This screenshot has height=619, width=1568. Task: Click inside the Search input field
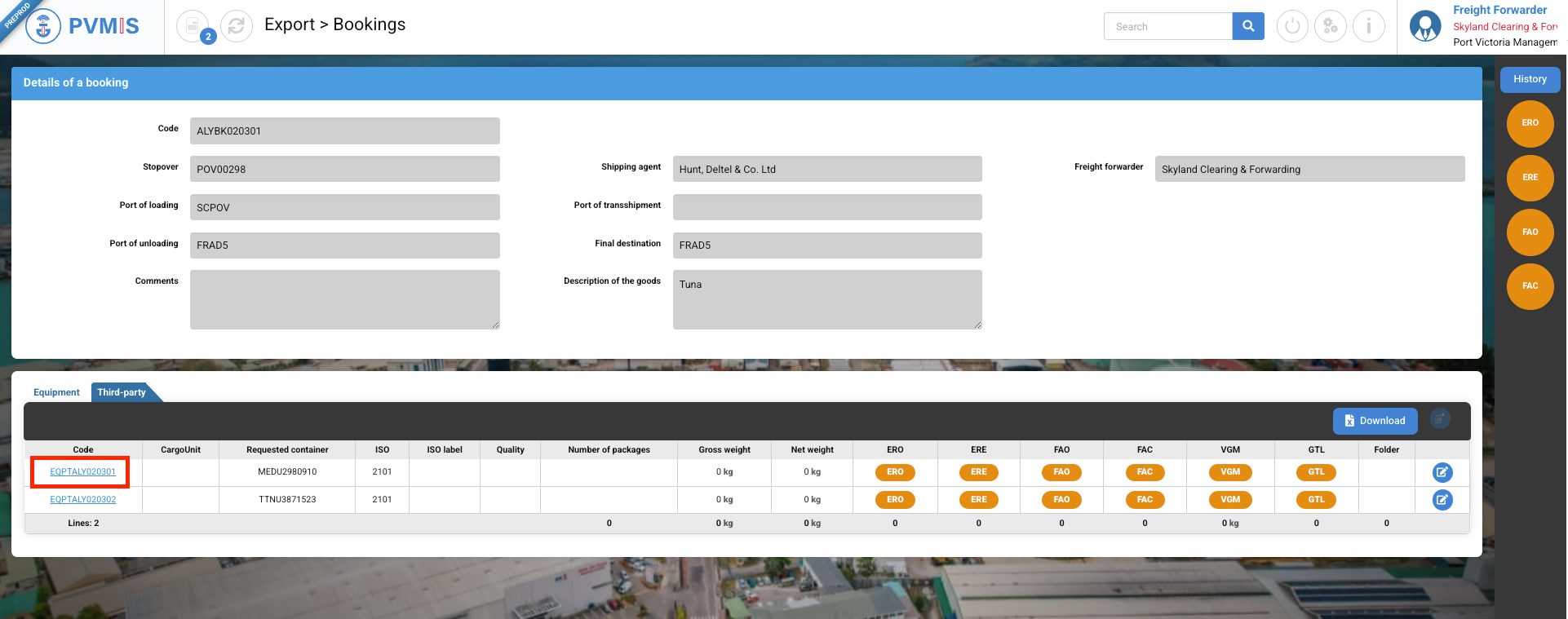click(x=1167, y=26)
